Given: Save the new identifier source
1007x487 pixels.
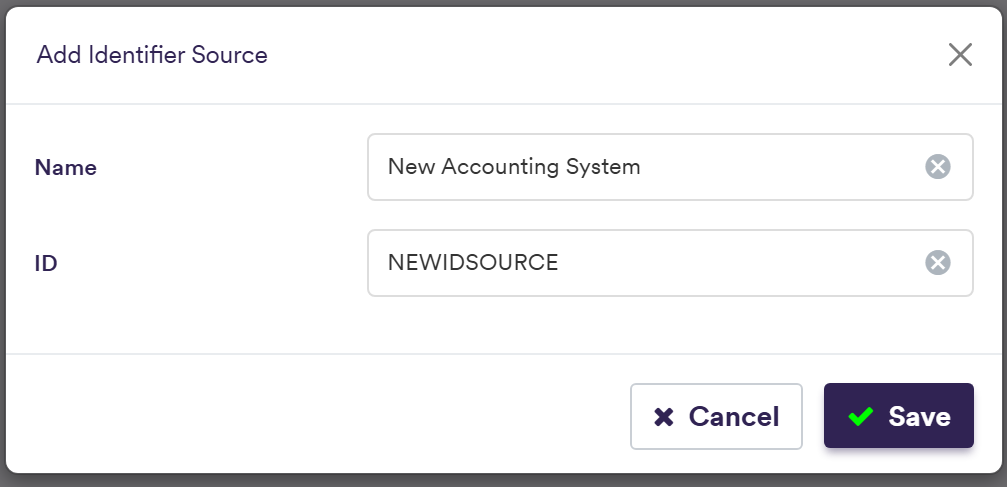Looking at the screenshot, I should 898,416.
